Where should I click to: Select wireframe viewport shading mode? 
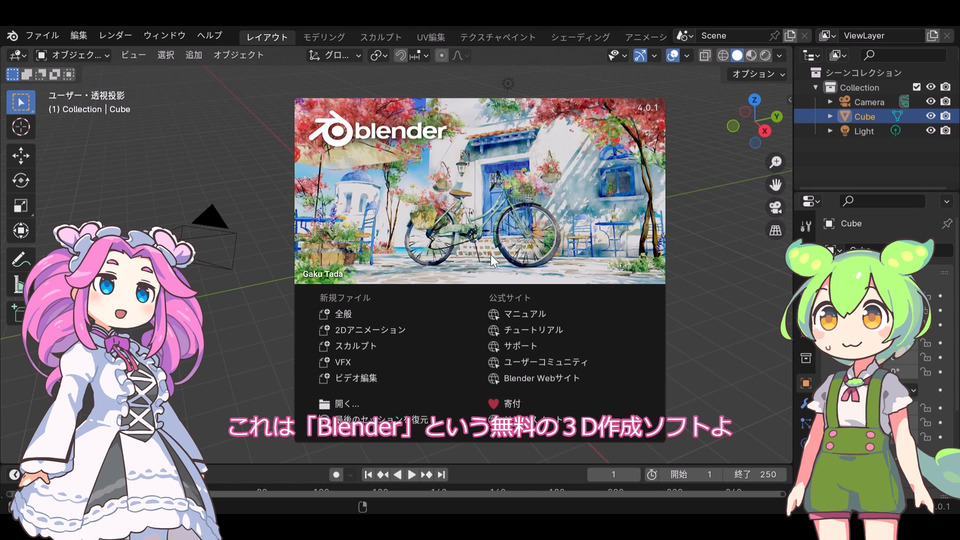point(723,55)
